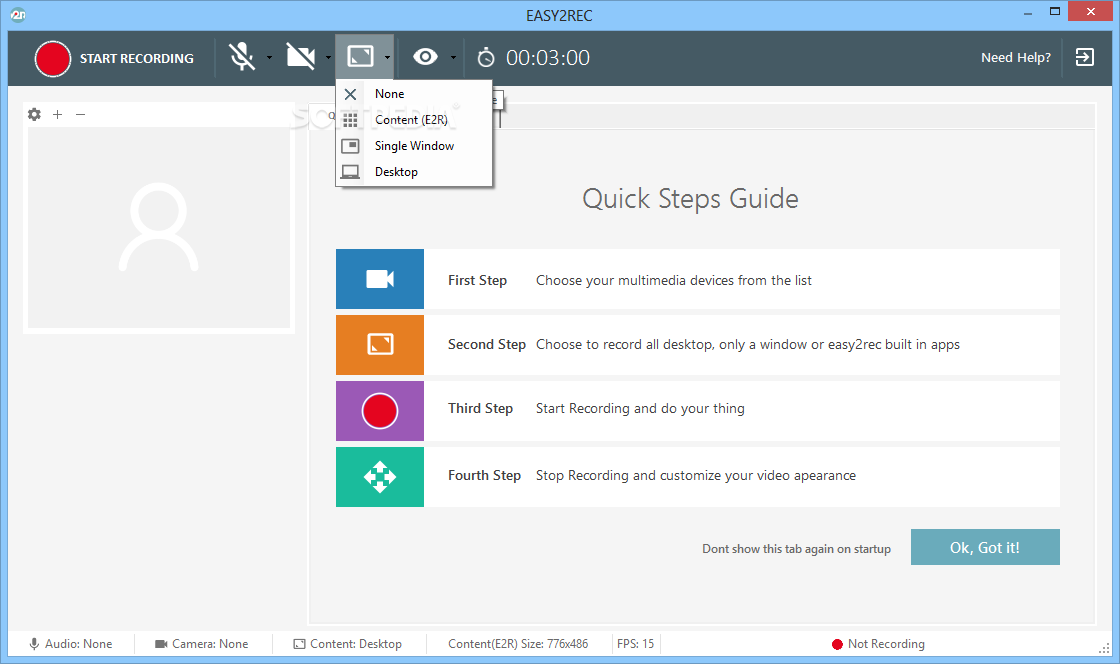Image resolution: width=1120 pixels, height=664 pixels.
Task: Minimize the EASY2REC window
Action: tap(1028, 13)
